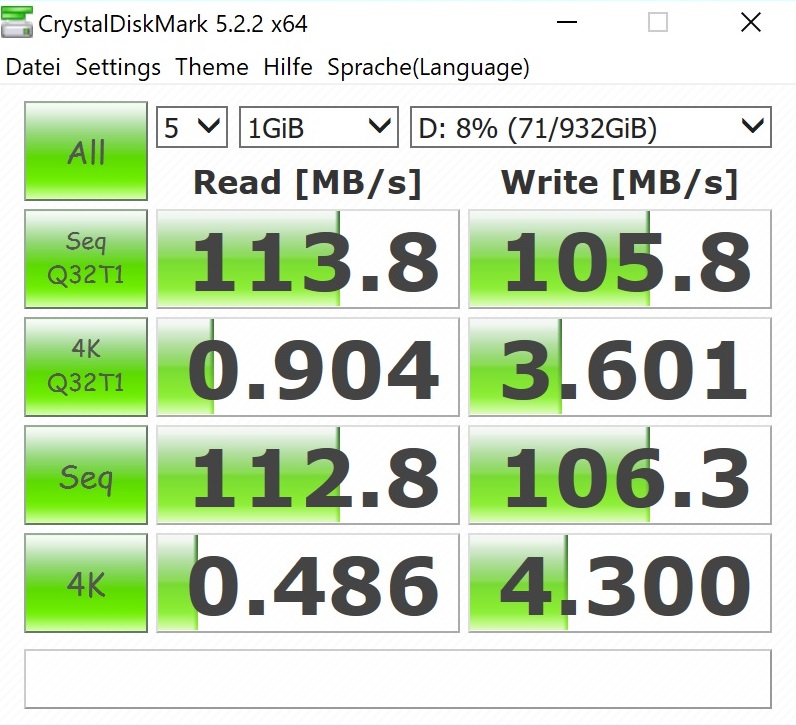Open the Settings menu
This screenshot has height=725, width=796.
118,68
